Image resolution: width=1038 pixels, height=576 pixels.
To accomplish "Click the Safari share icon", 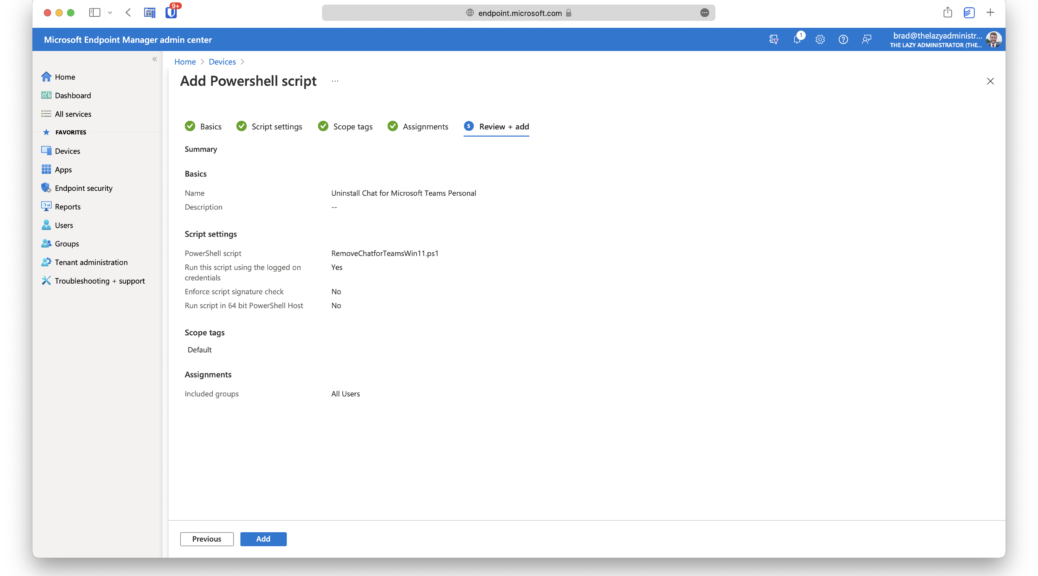I will [947, 12].
